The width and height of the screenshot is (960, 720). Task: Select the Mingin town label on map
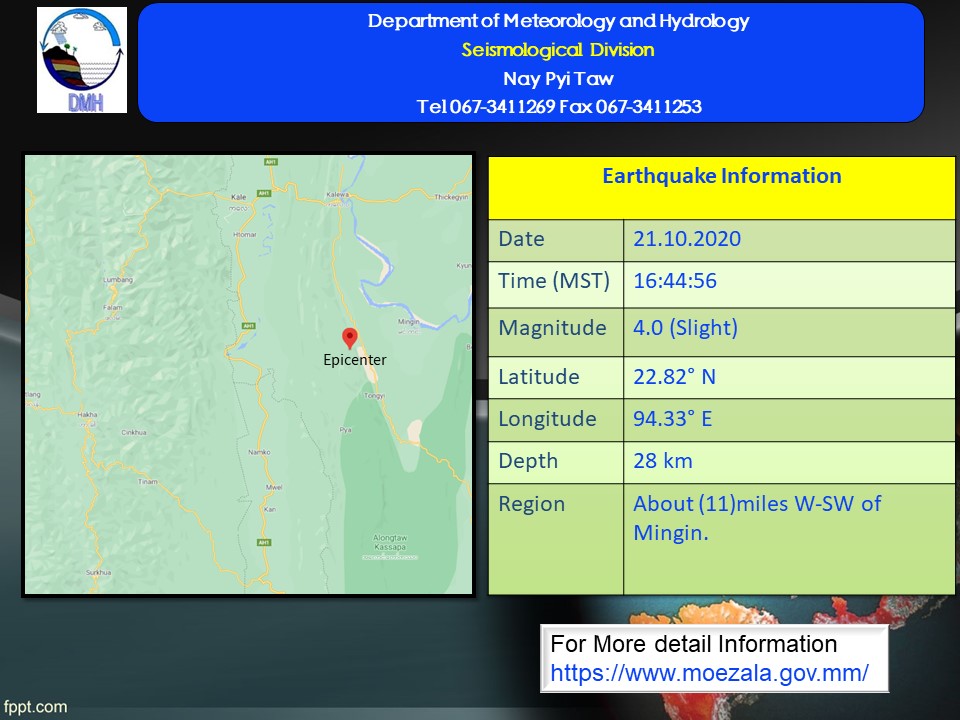(x=408, y=322)
